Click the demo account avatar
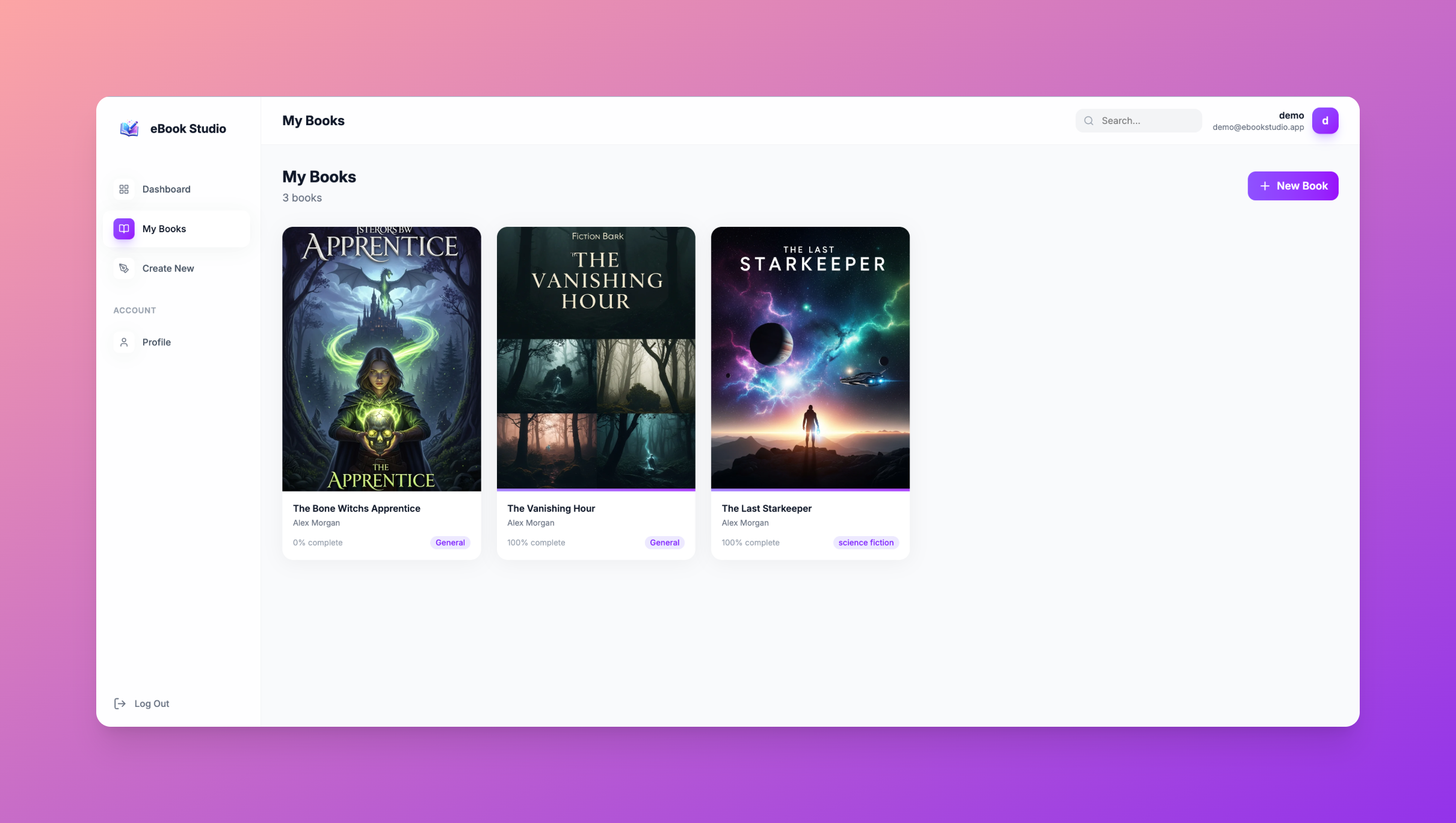This screenshot has height=823, width=1456. (x=1325, y=120)
